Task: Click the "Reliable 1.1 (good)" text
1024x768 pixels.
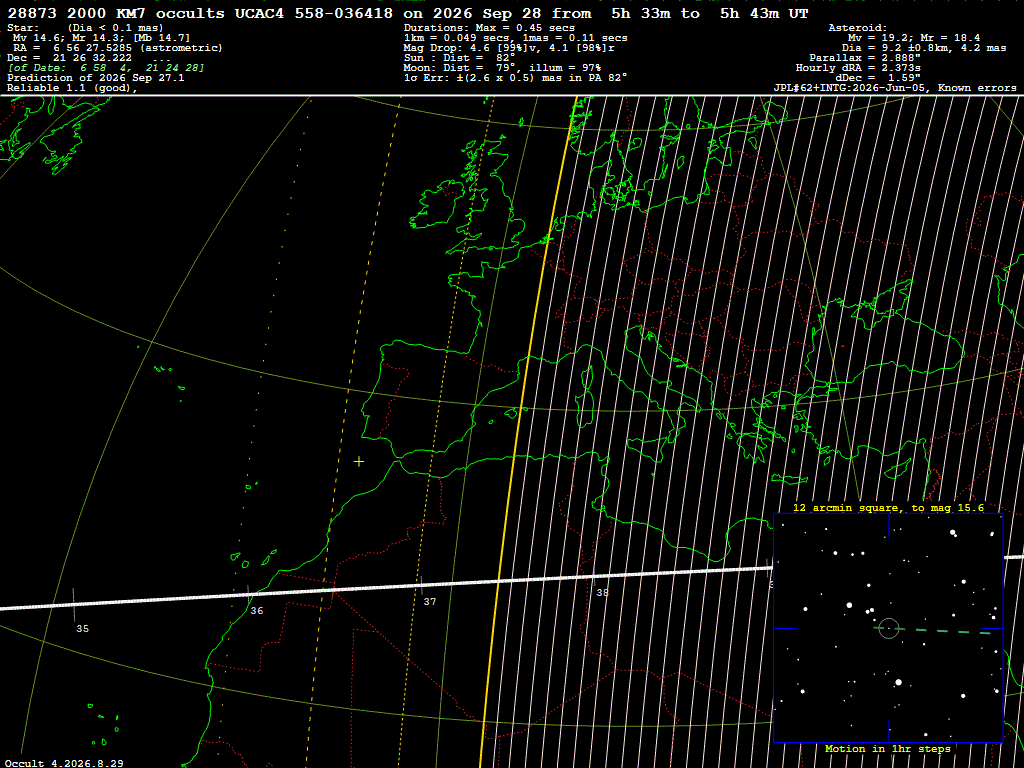Action: (72, 88)
